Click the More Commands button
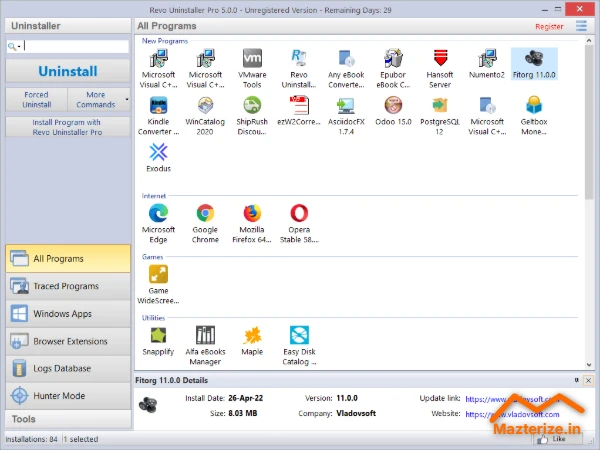Image resolution: width=600 pixels, height=450 pixels. point(96,99)
